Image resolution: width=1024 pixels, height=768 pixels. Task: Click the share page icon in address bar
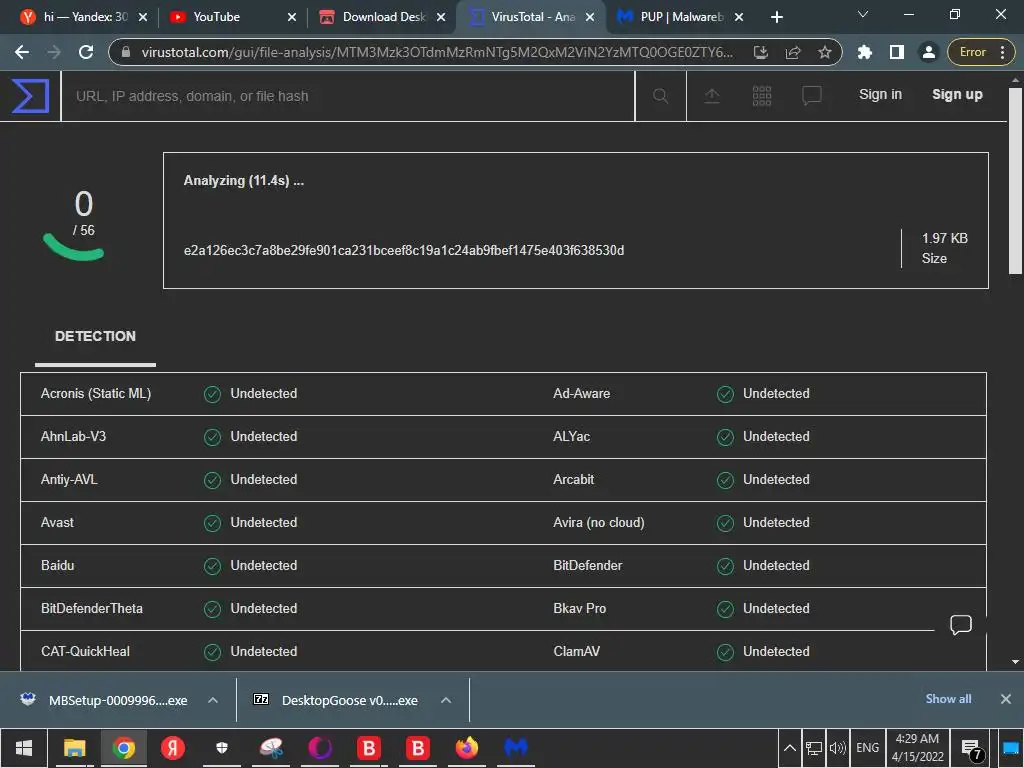pos(793,52)
